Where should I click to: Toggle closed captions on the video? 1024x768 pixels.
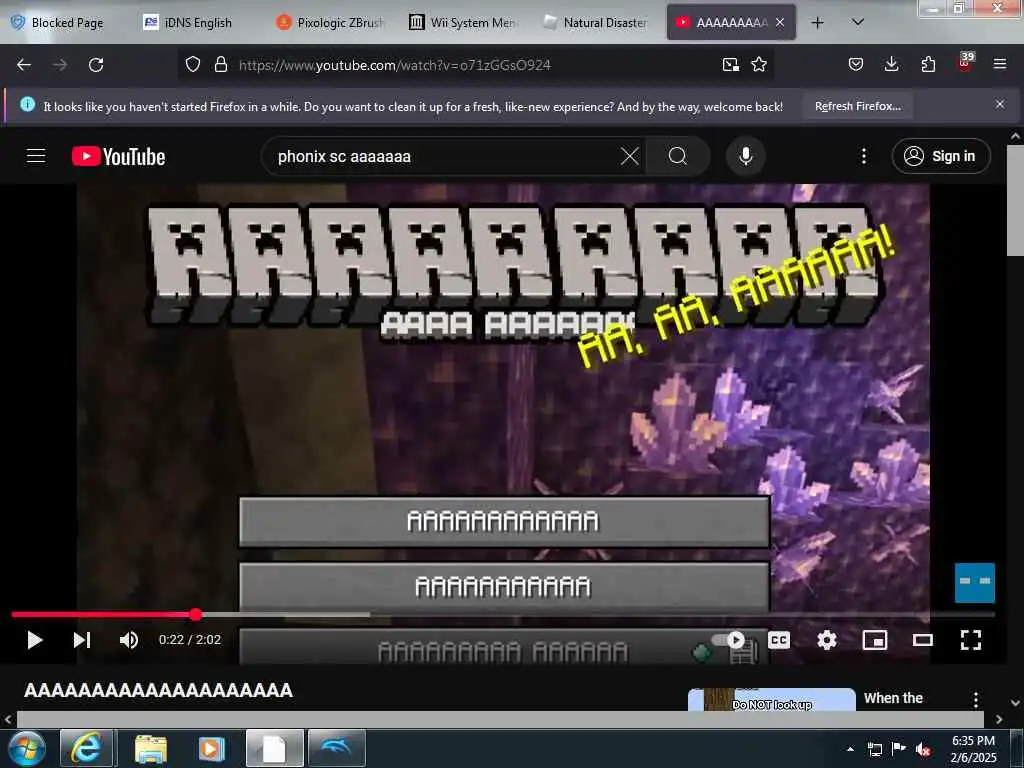pyautogui.click(x=778, y=640)
